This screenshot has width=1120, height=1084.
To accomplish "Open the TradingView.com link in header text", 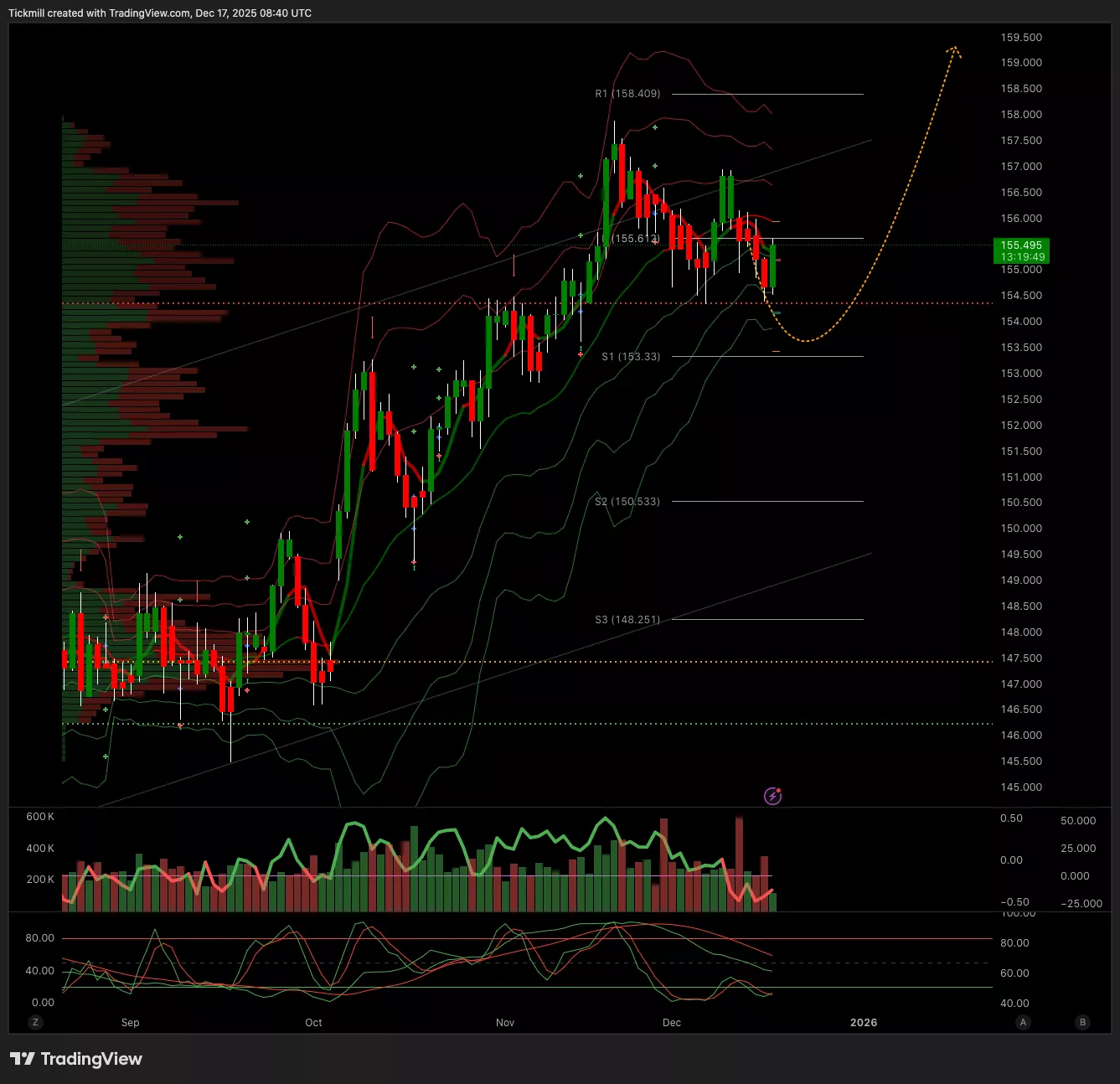I will [x=149, y=13].
